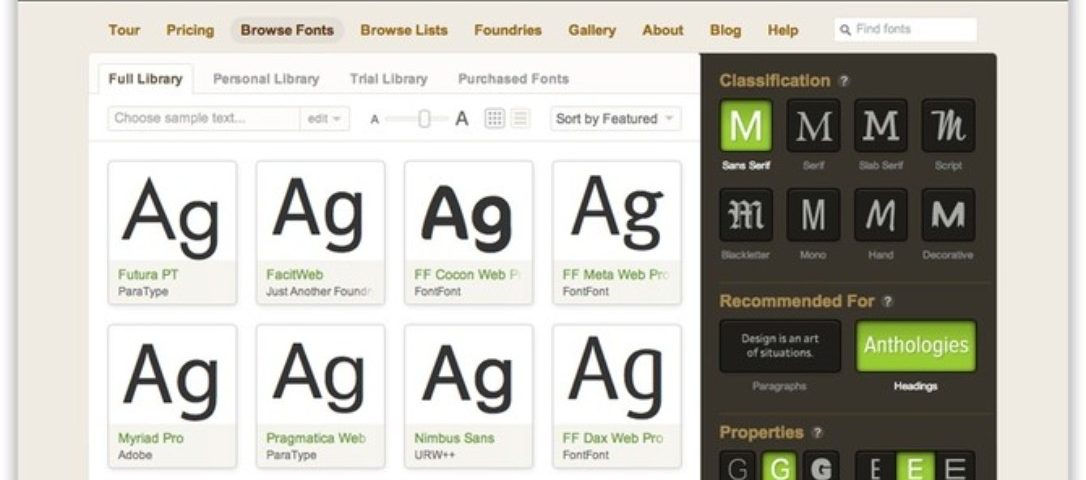The width and height of the screenshot is (1086, 480).
Task: Adjust the sample size slider handle
Action: click(424, 119)
